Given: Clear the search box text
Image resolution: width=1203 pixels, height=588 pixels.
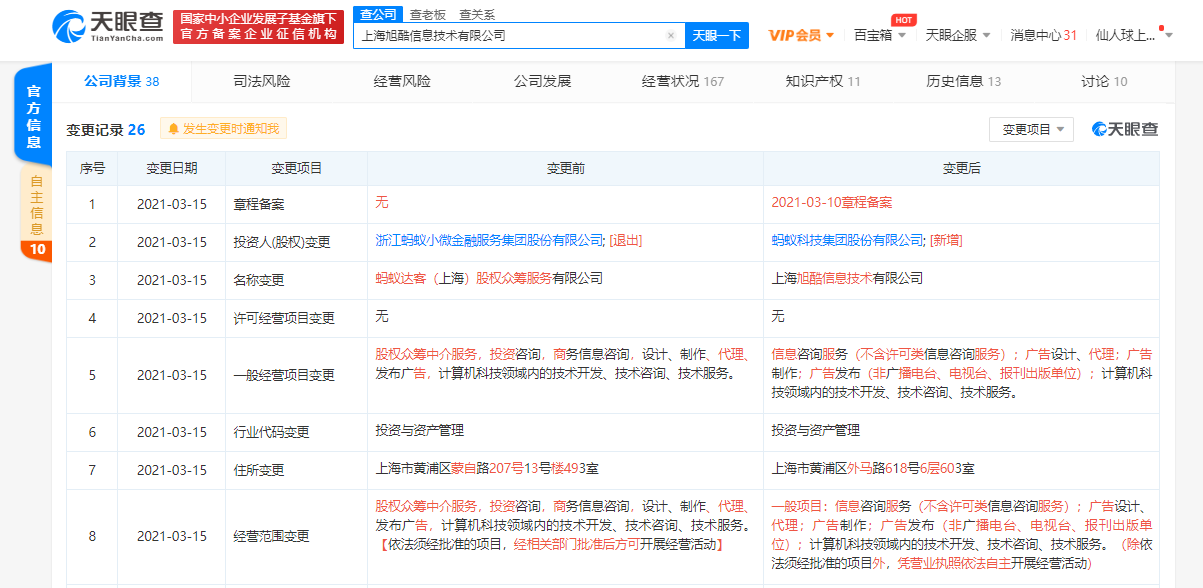Looking at the screenshot, I should (x=671, y=35).
